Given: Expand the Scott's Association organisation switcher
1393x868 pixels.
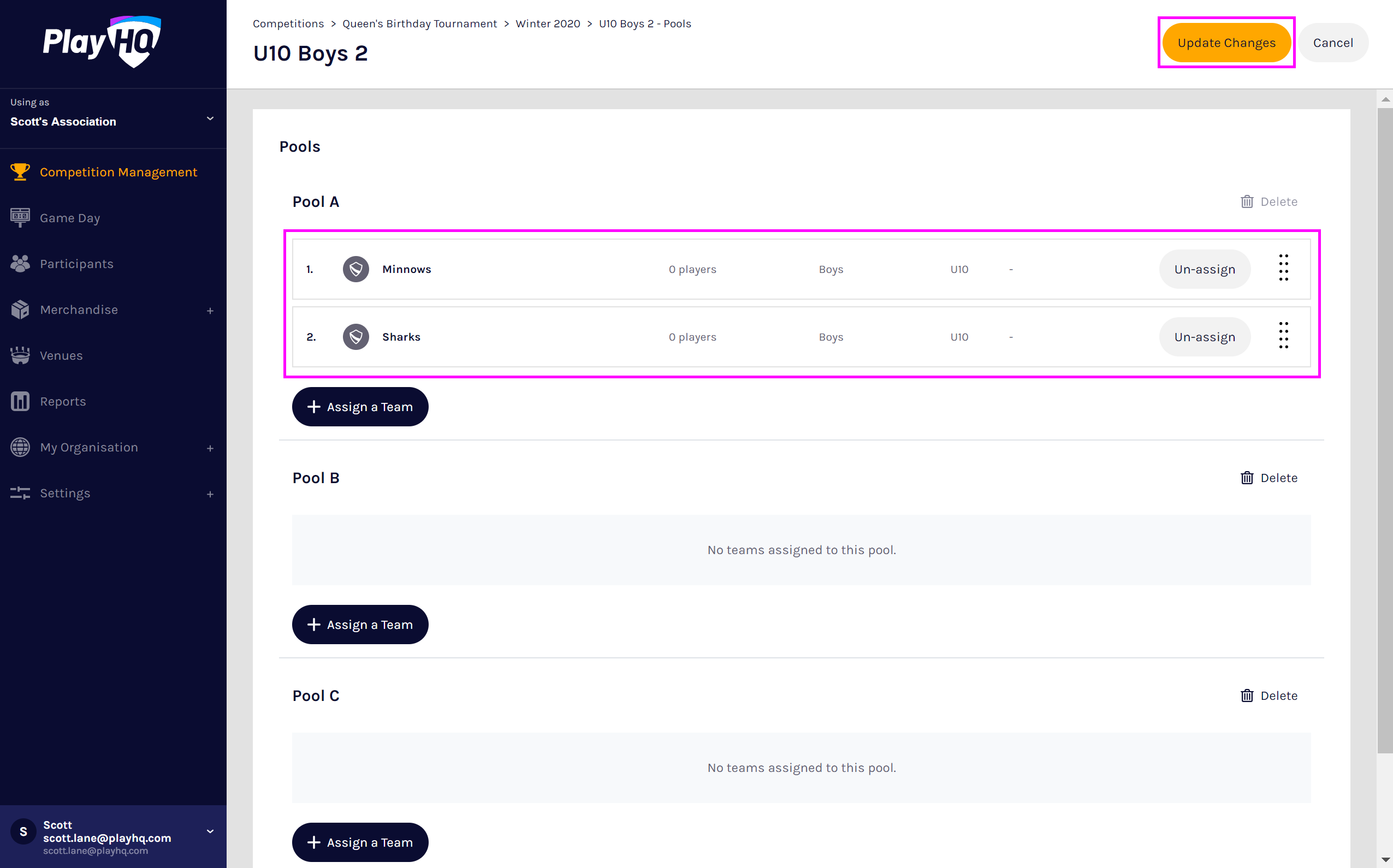Looking at the screenshot, I should 210,118.
